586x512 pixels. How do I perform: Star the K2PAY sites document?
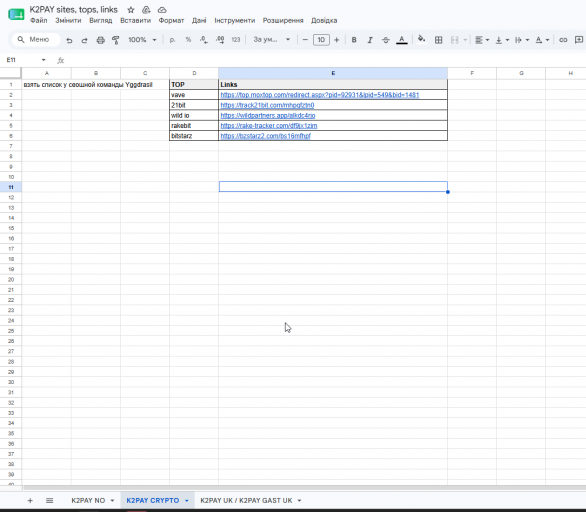pos(131,10)
